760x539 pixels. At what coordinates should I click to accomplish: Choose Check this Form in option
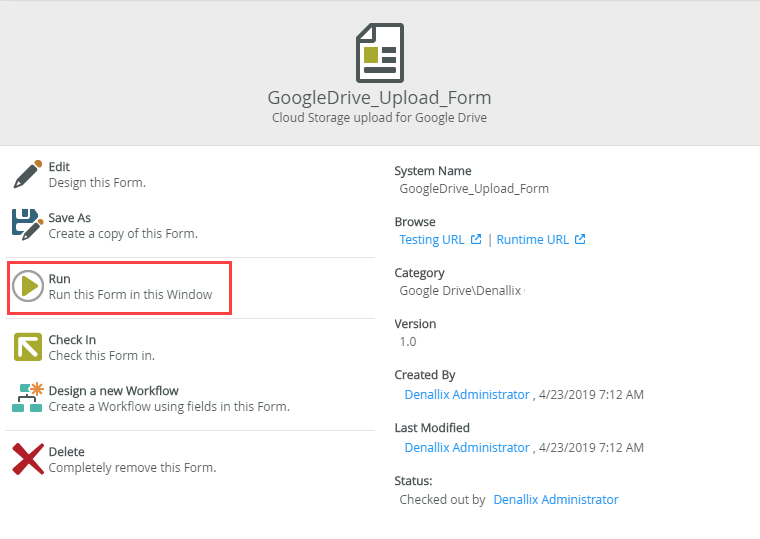coord(102,356)
